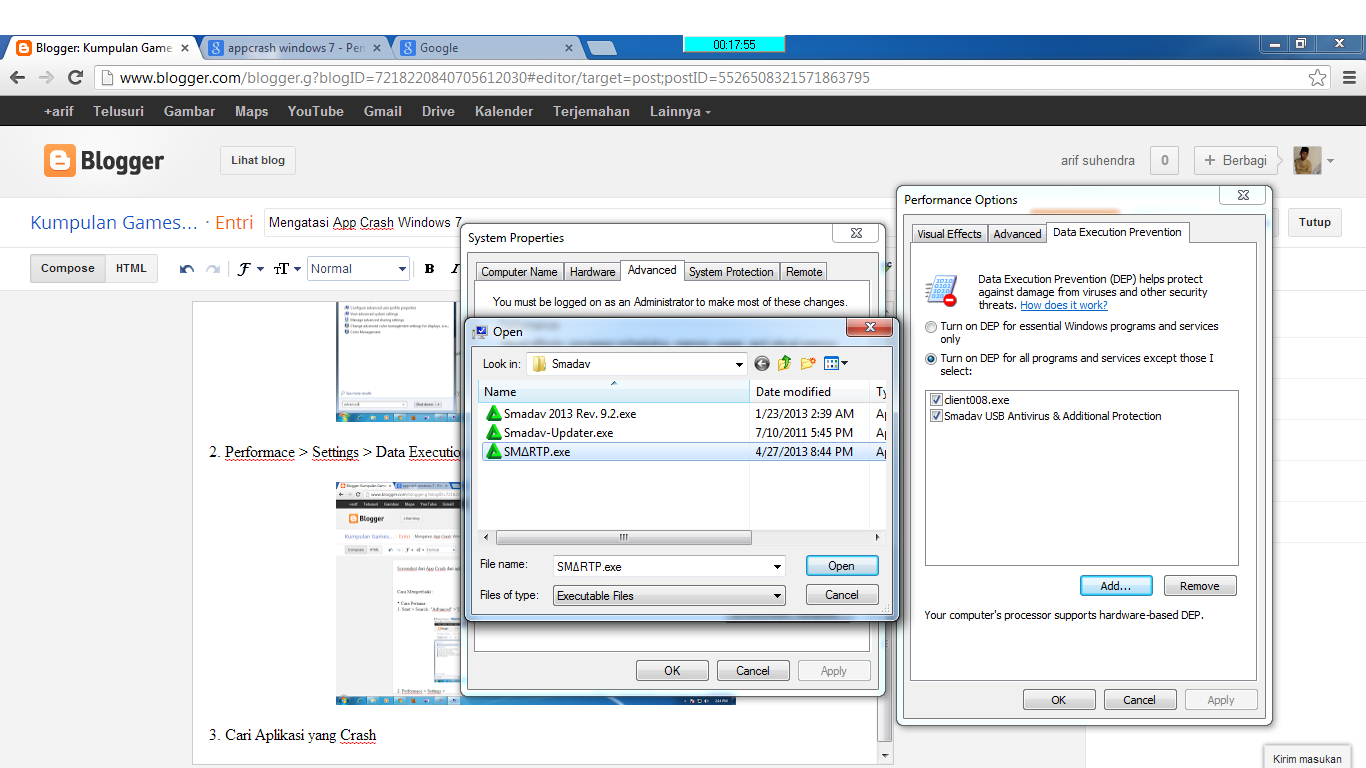1366x768 pixels.
Task: Click Add... in Data Execution Prevention
Action: click(x=1116, y=586)
